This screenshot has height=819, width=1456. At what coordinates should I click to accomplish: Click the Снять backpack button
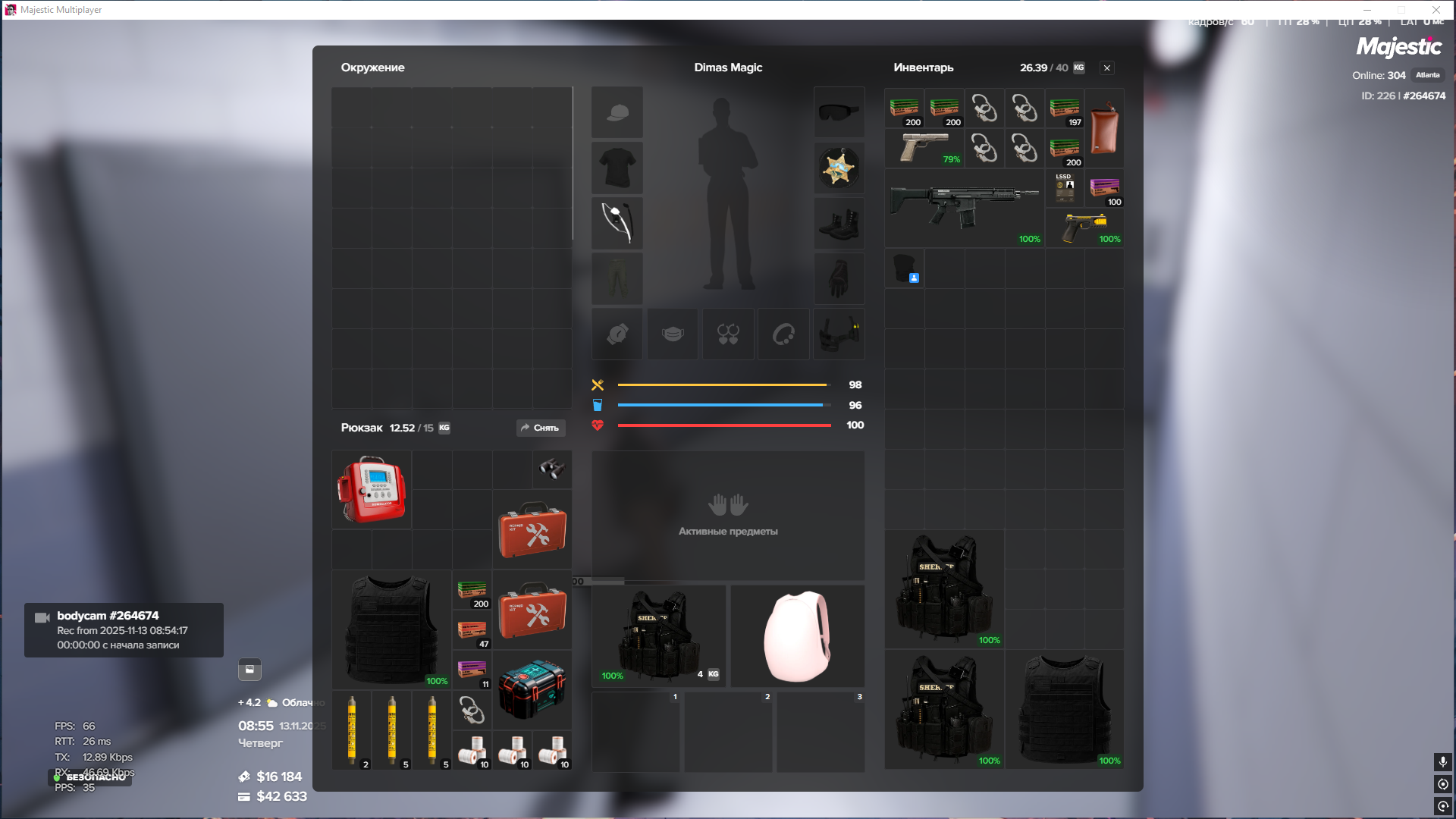pos(541,428)
